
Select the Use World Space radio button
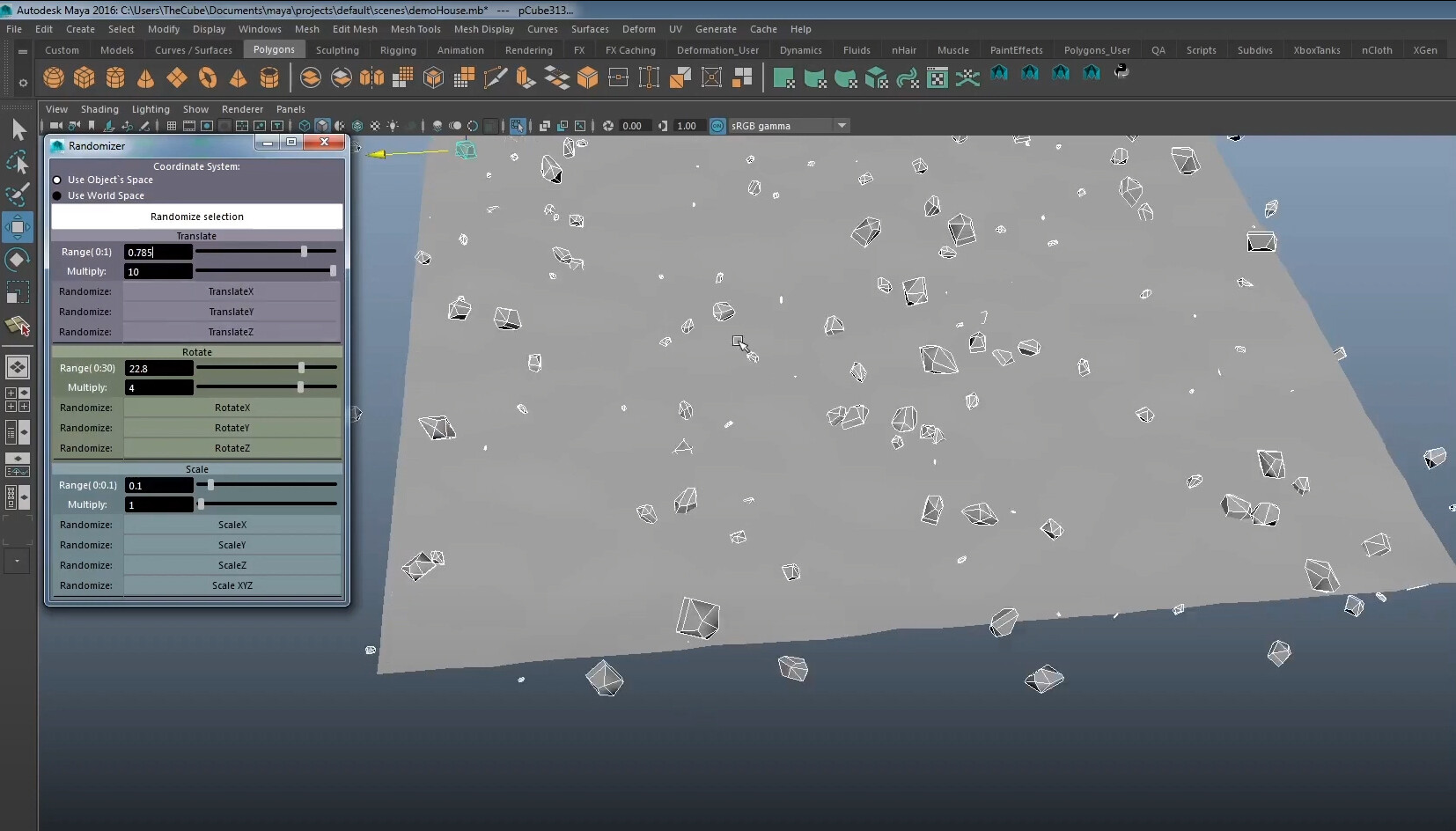tap(57, 195)
